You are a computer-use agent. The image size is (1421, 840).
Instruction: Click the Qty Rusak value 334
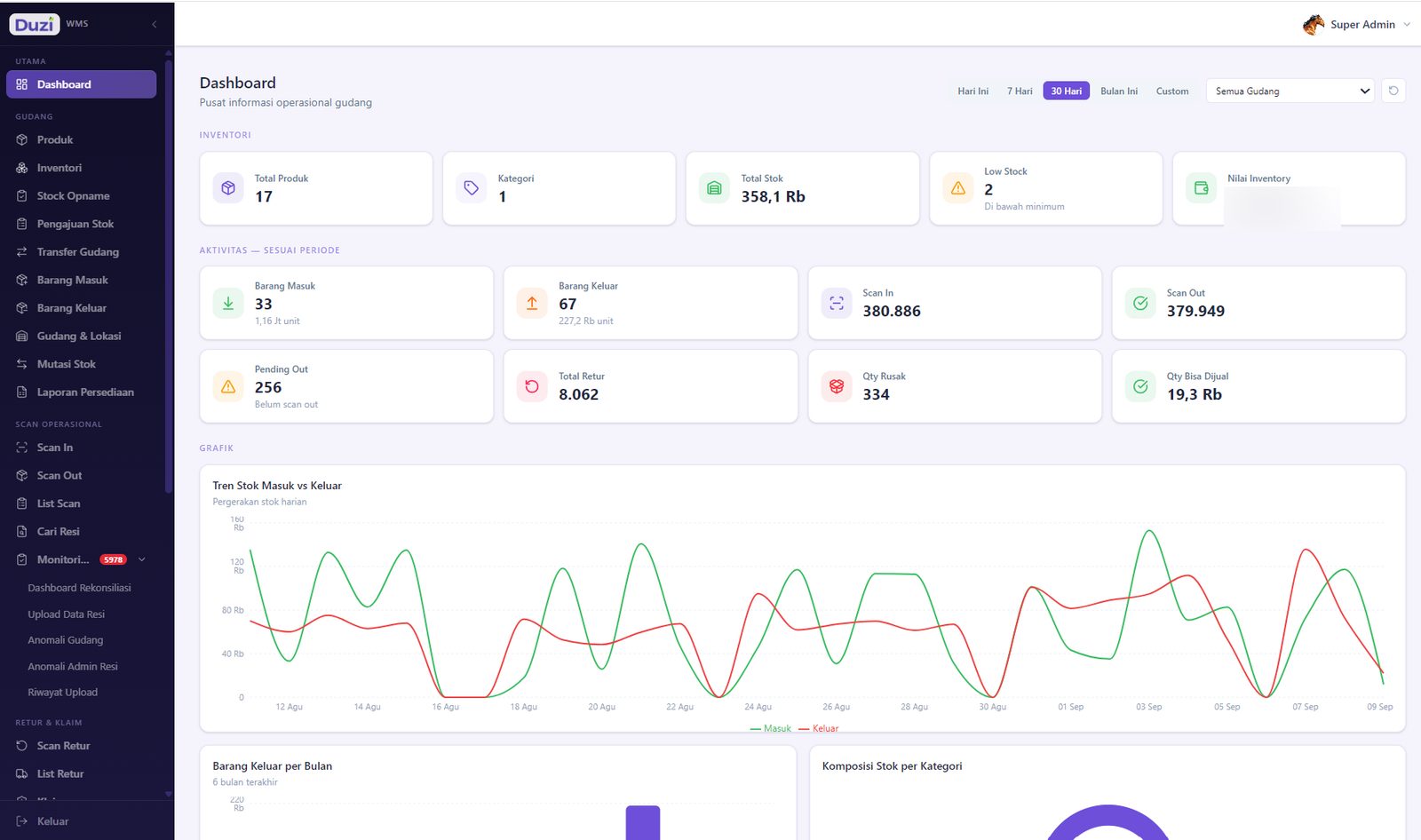(x=876, y=394)
